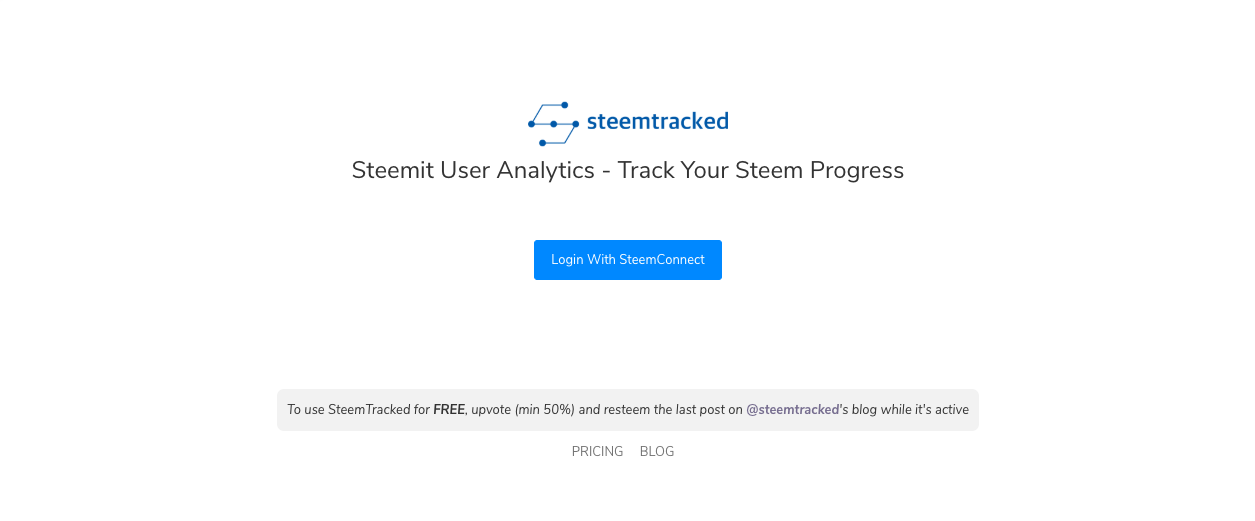Visit the @steemtracked profile link
1255x521 pixels.
[793, 410]
